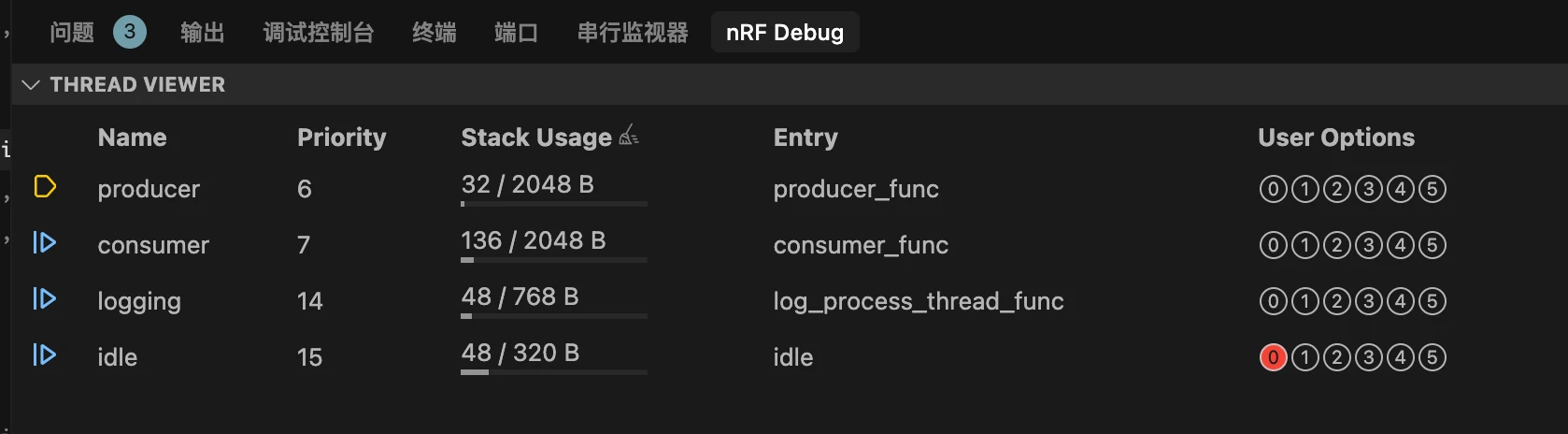
Task: Switch to the nRF Debug tab
Action: pyautogui.click(x=784, y=33)
